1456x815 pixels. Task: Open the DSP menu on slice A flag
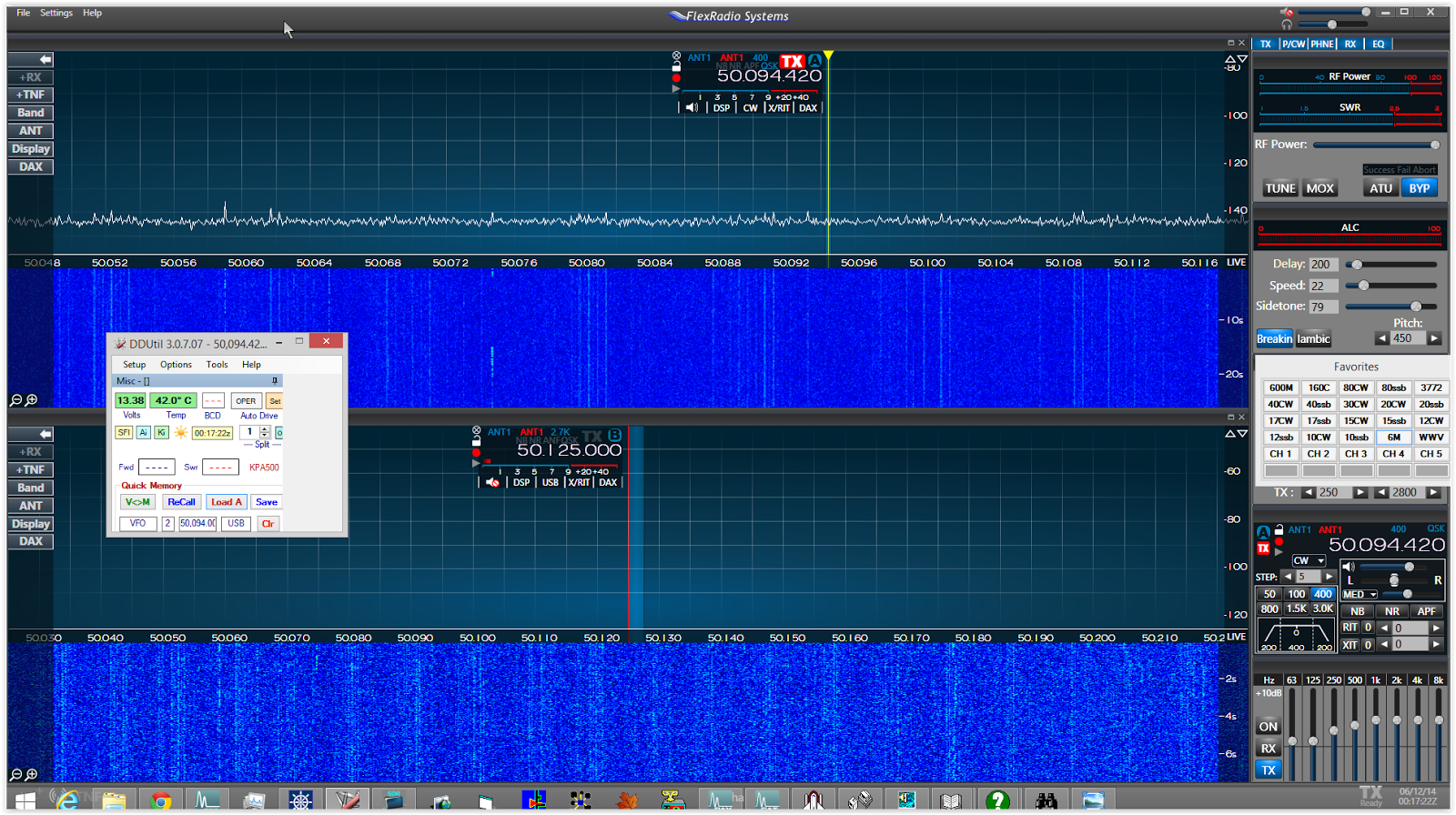coord(722,107)
